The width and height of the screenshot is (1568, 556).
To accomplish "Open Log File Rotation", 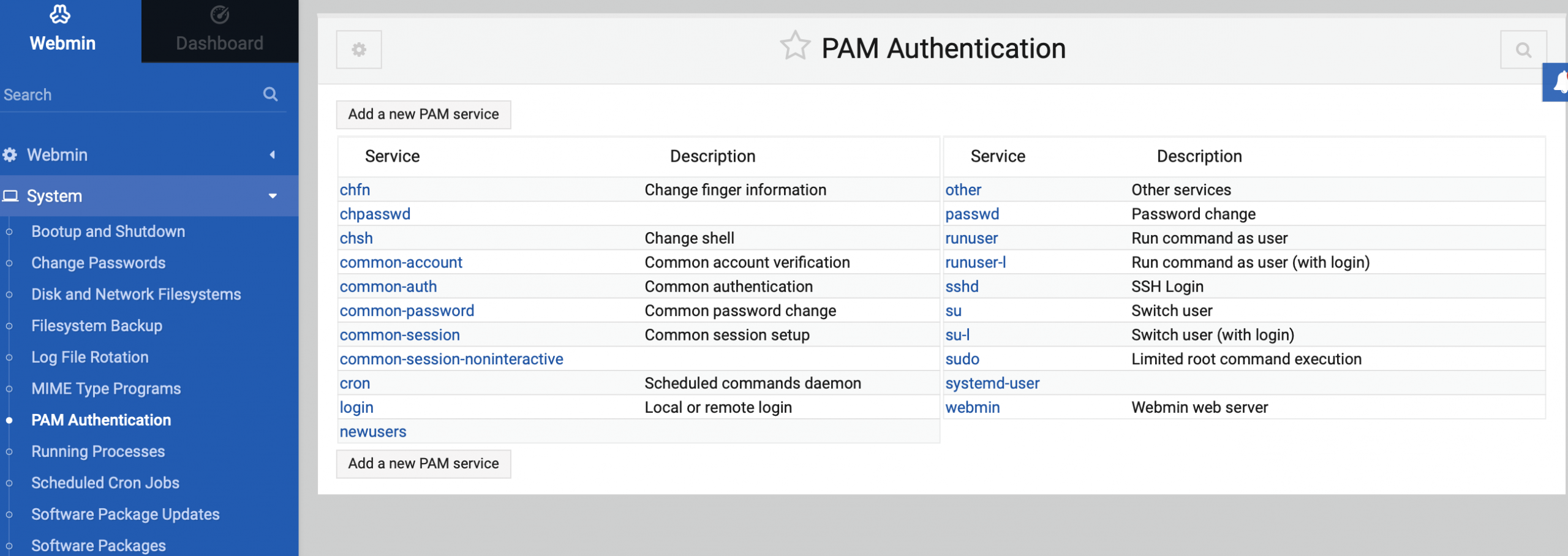I will [90, 357].
